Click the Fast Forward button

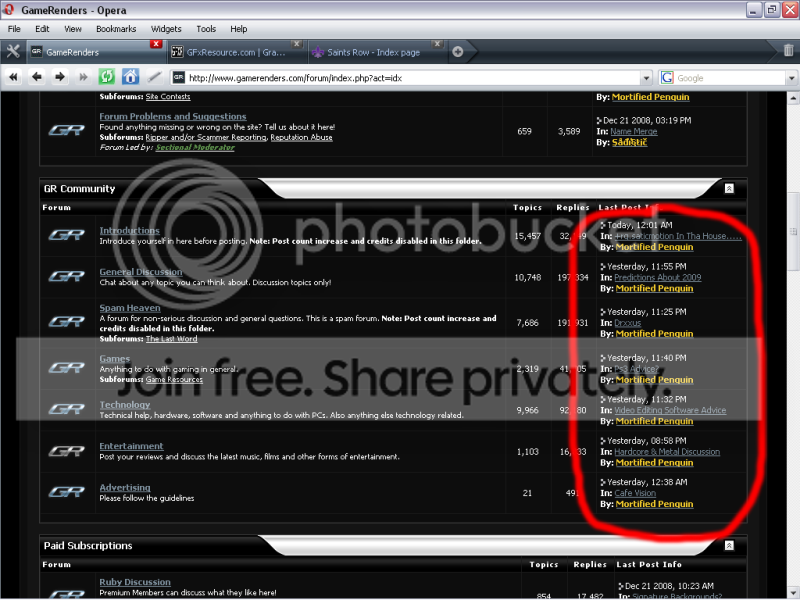83,77
